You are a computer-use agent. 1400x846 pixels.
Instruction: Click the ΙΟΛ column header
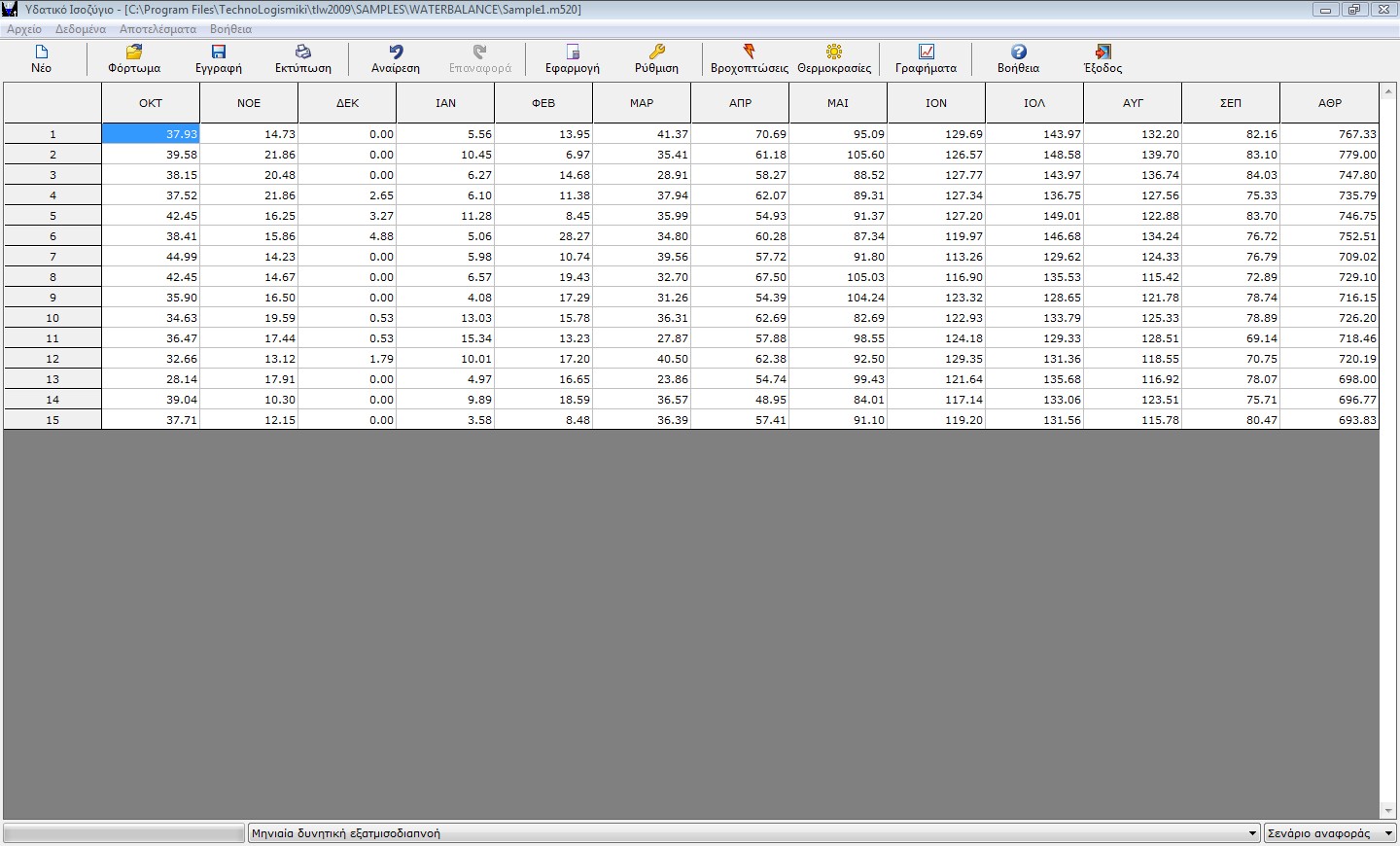pyautogui.click(x=1034, y=103)
